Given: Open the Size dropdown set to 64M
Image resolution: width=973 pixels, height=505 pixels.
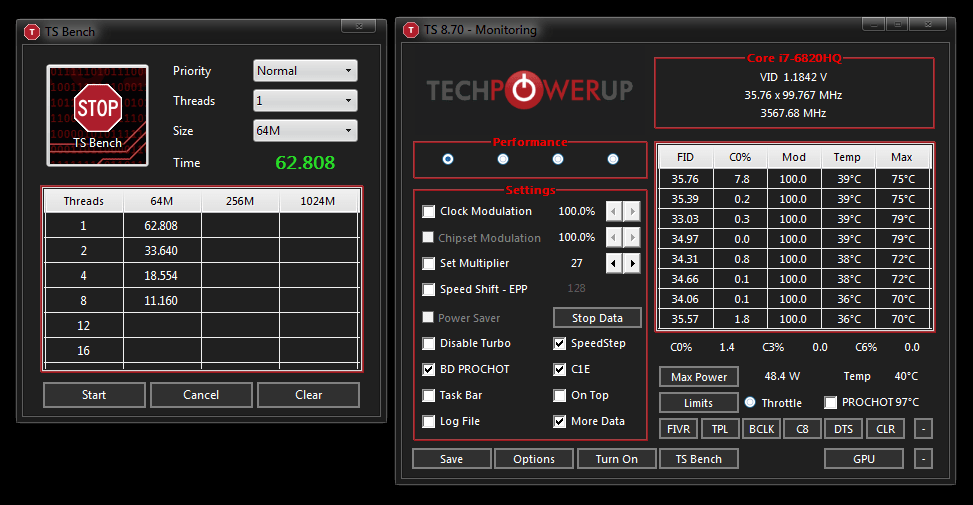Looking at the screenshot, I should point(305,130).
